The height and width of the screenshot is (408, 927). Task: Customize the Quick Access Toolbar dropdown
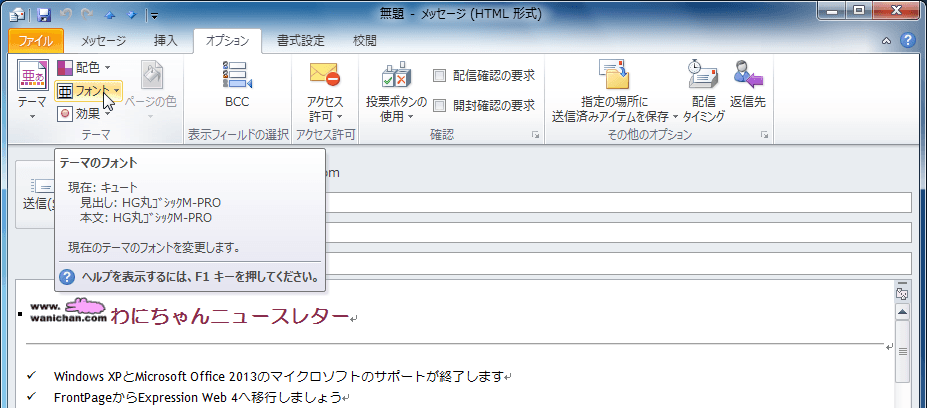pos(153,14)
